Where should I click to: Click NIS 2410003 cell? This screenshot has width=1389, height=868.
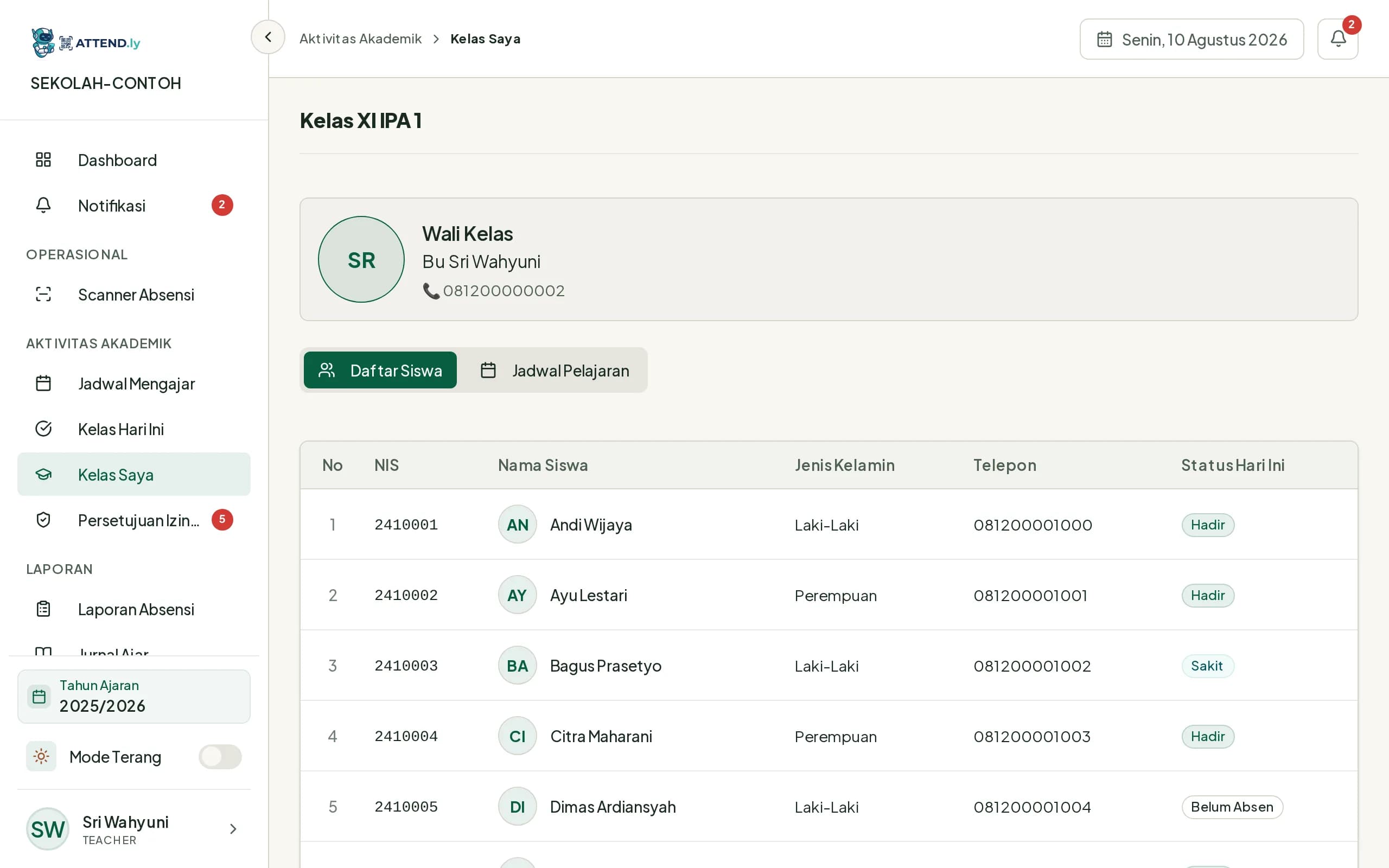click(x=406, y=665)
